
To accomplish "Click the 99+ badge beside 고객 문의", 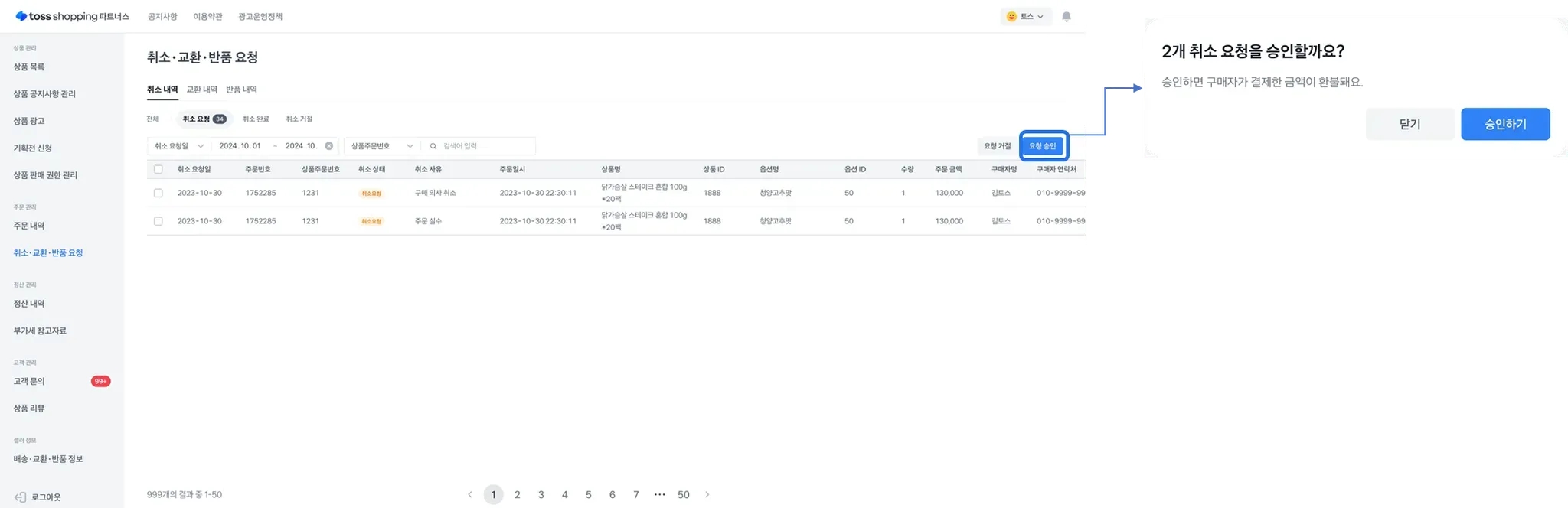I will pos(100,381).
